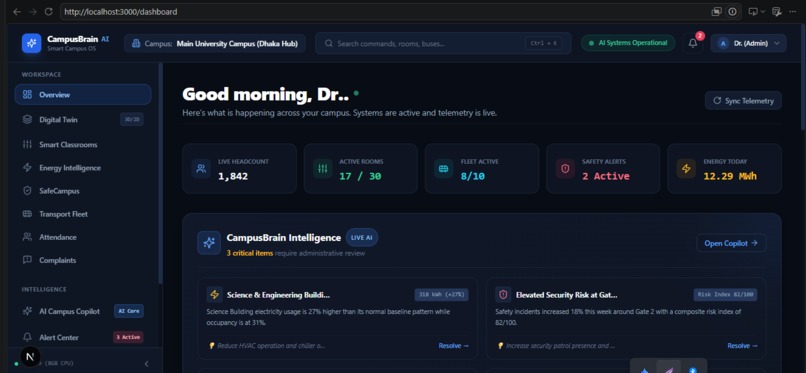
Task: Click the 3 Active badge on Alert Center
Action: click(128, 338)
